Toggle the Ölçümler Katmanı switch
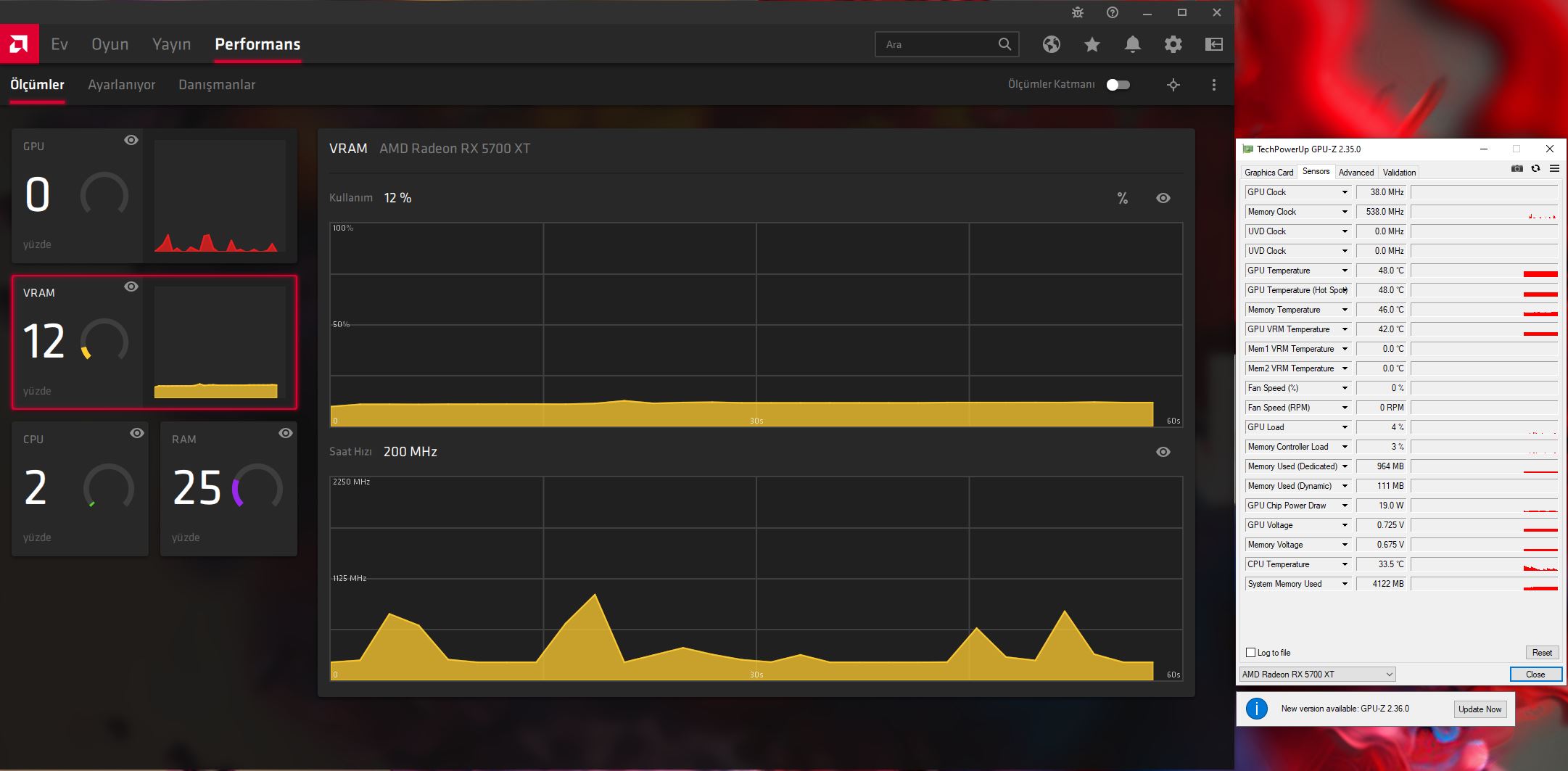Image resolution: width=1568 pixels, height=771 pixels. [x=1118, y=85]
